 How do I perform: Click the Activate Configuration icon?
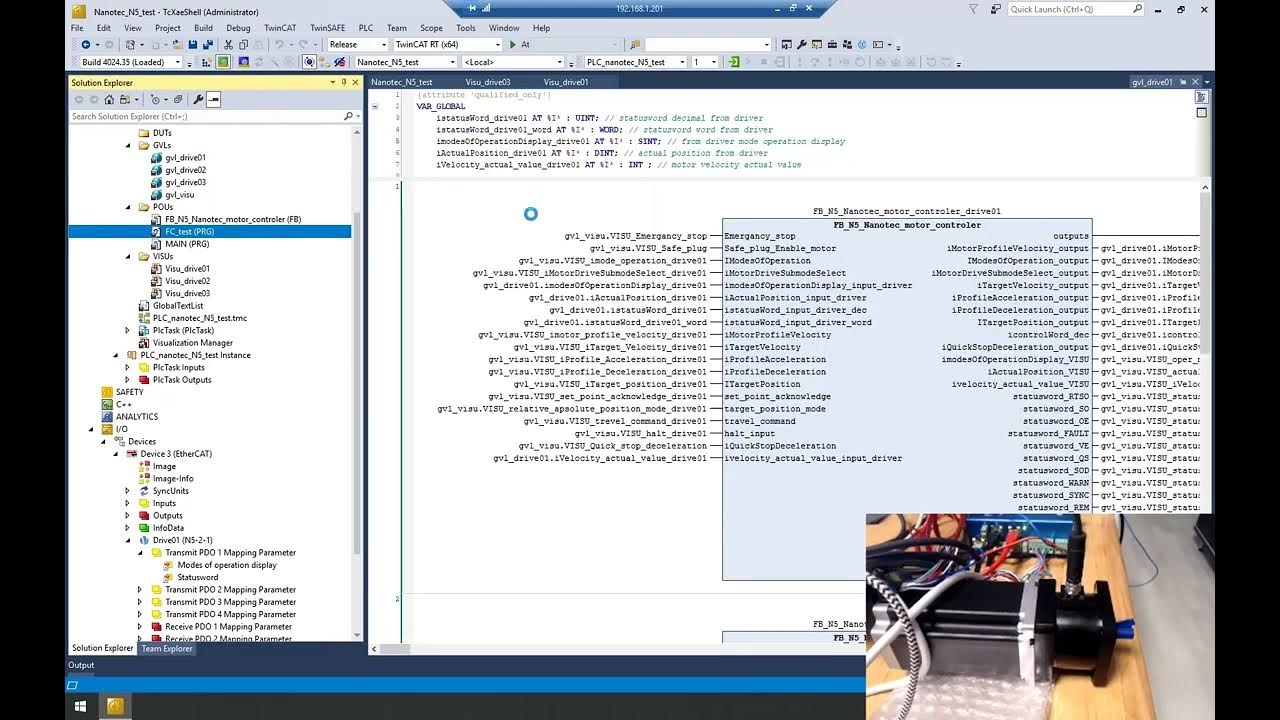tap(208, 62)
